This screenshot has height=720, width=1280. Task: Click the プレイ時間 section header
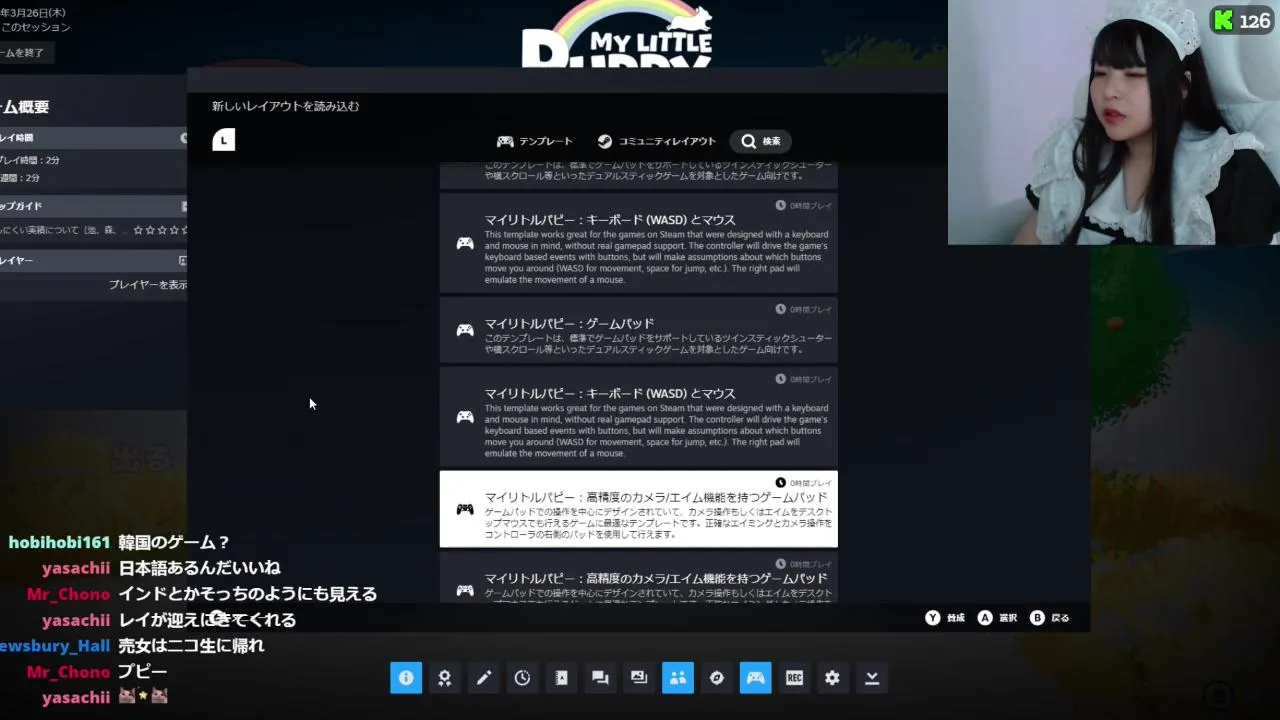click(94, 138)
